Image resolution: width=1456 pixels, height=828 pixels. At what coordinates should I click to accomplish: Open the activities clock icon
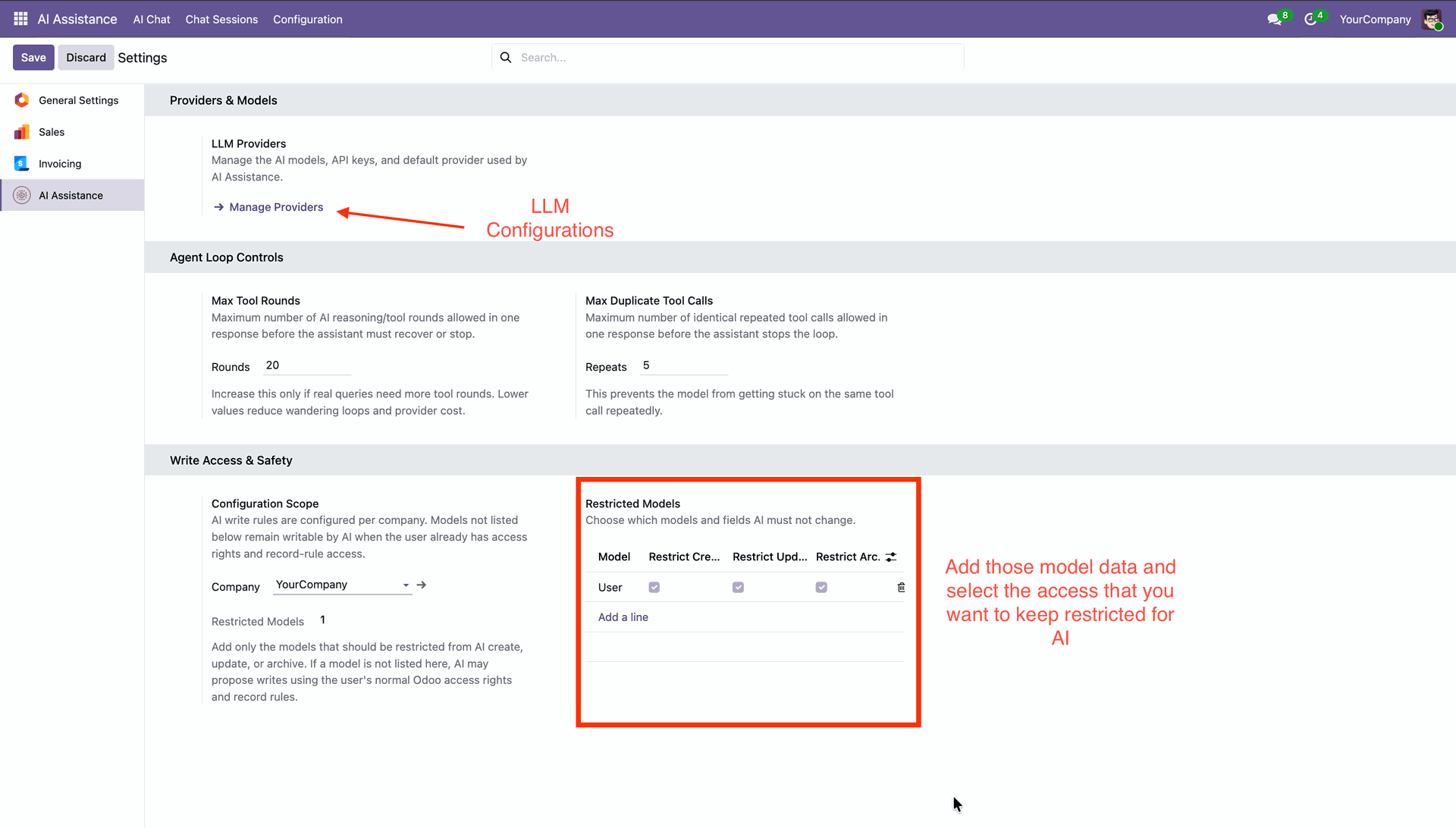coord(1310,19)
